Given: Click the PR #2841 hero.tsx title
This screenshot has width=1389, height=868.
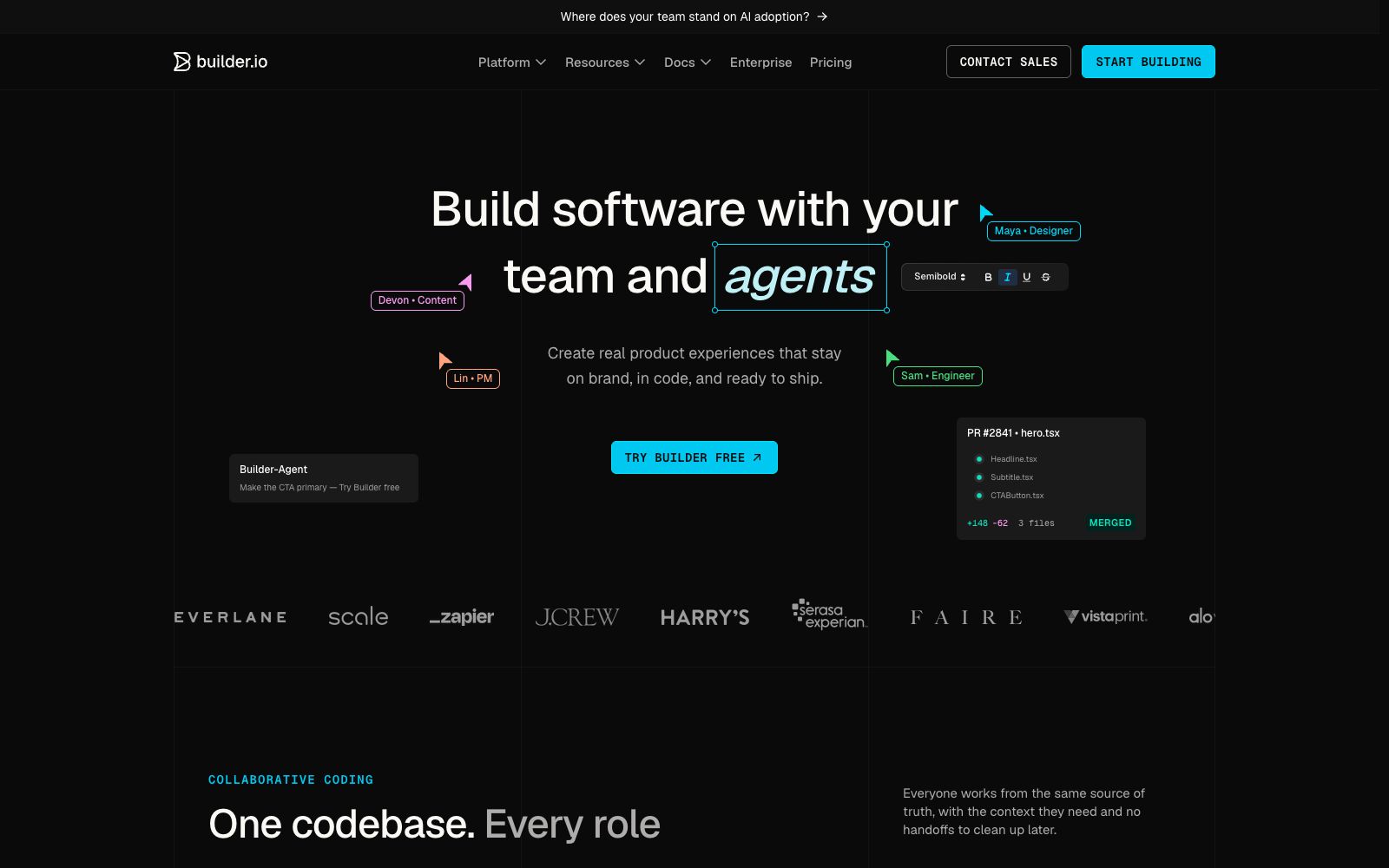Looking at the screenshot, I should point(1013,433).
